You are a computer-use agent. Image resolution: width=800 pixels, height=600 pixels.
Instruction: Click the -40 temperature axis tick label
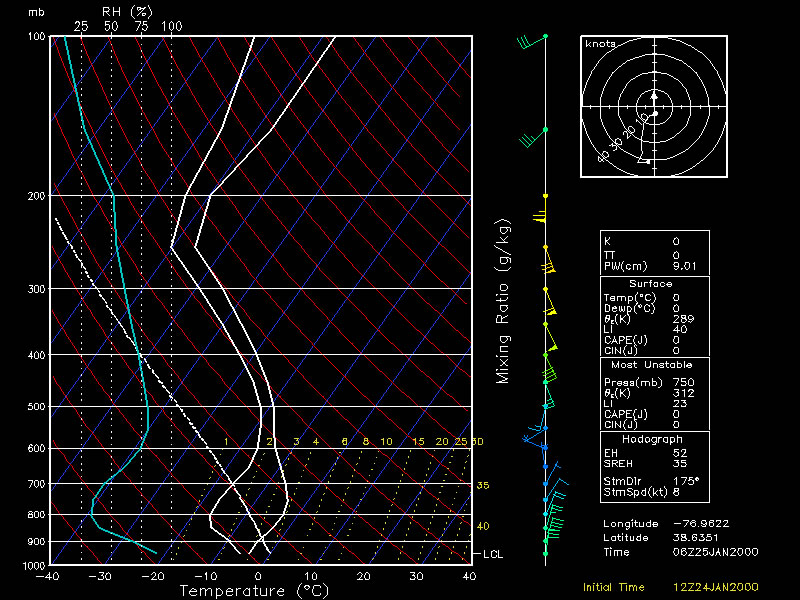point(47,577)
